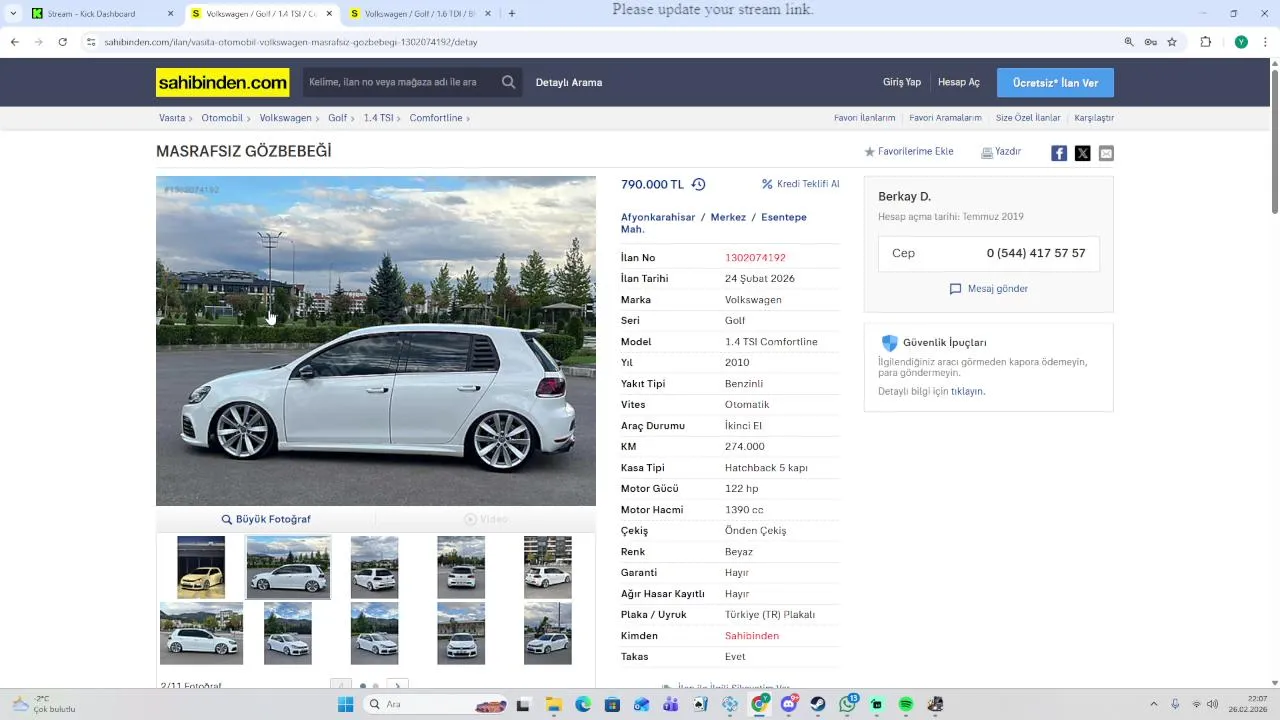This screenshot has width=1280, height=720.
Task: Share the listing by email envelope
Action: pyautogui.click(x=1106, y=153)
